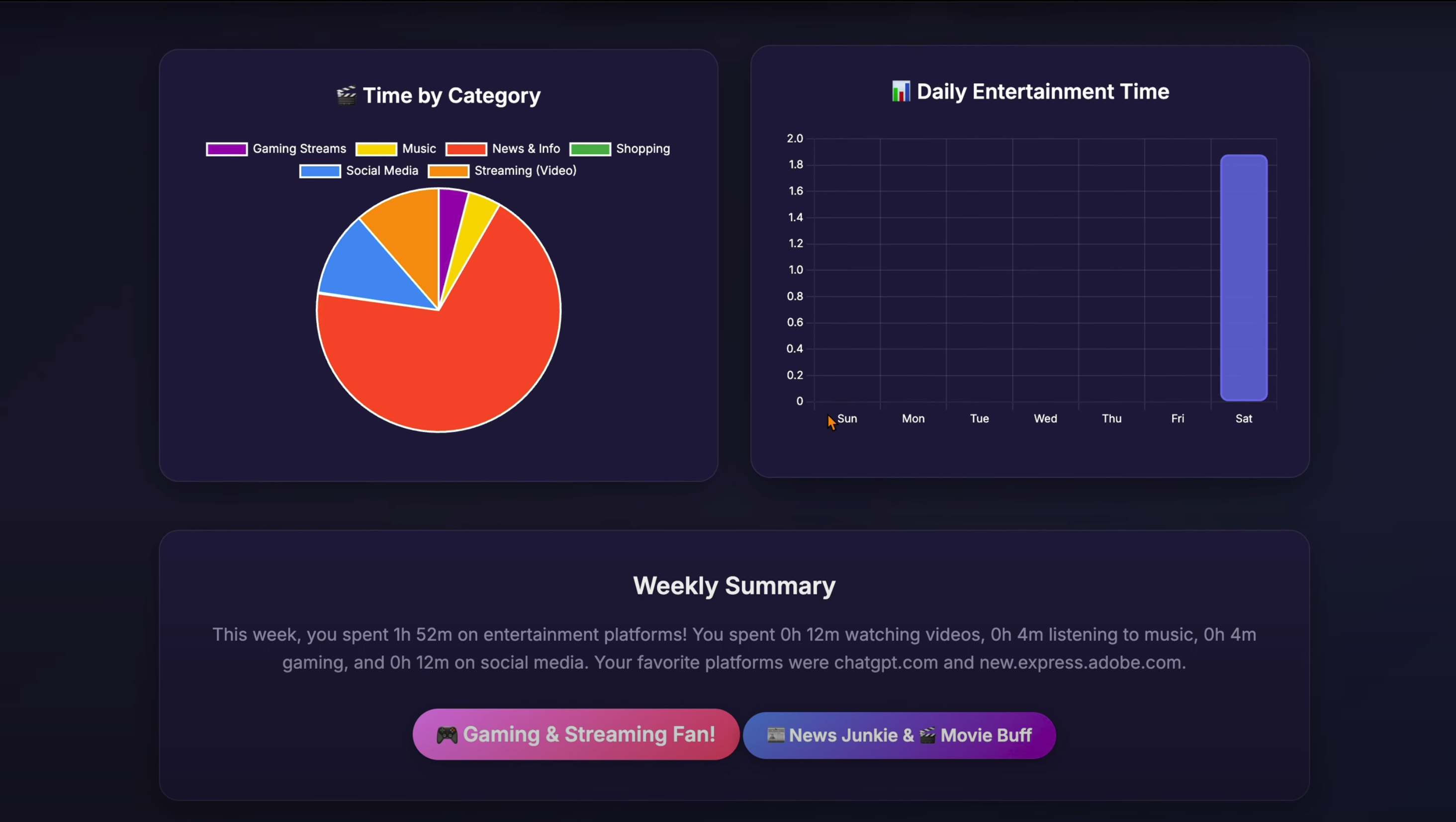Image resolution: width=1456 pixels, height=822 pixels.
Task: Toggle the green Shopping legend swatch
Action: click(x=590, y=149)
